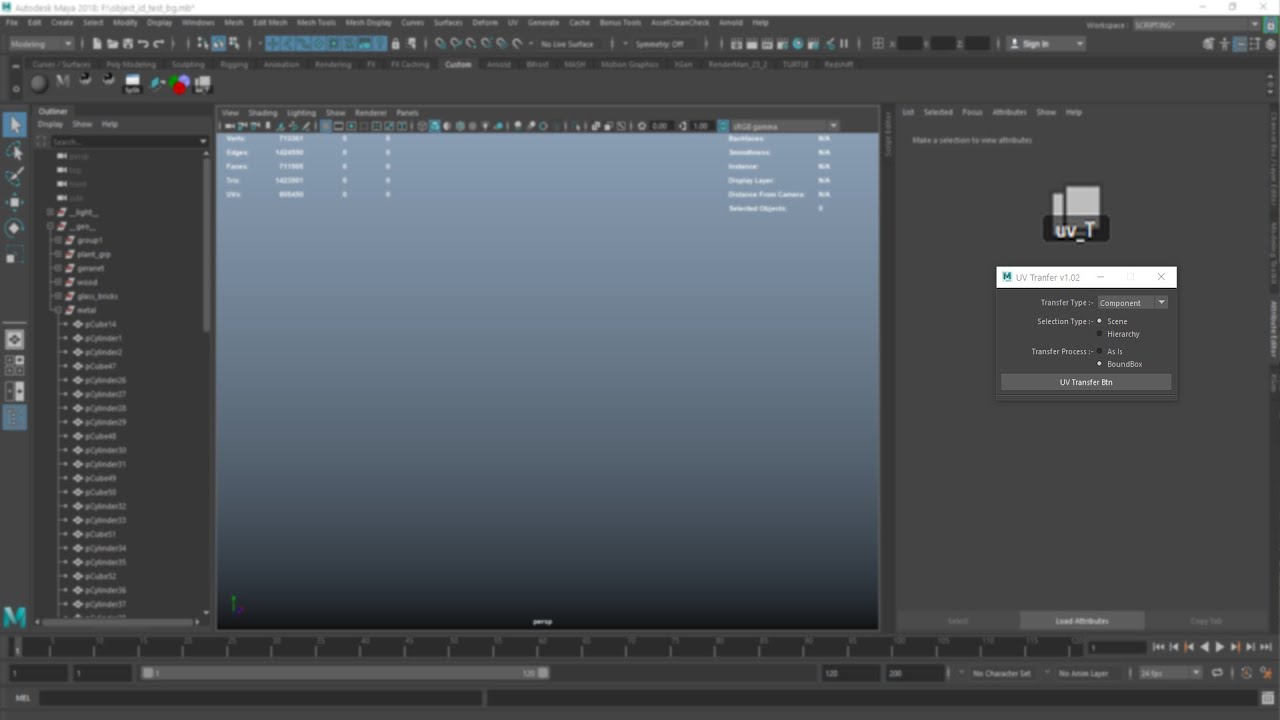The height and width of the screenshot is (720, 1280).
Task: Choose the Scale tool in Tool Box
Action: coord(14,255)
